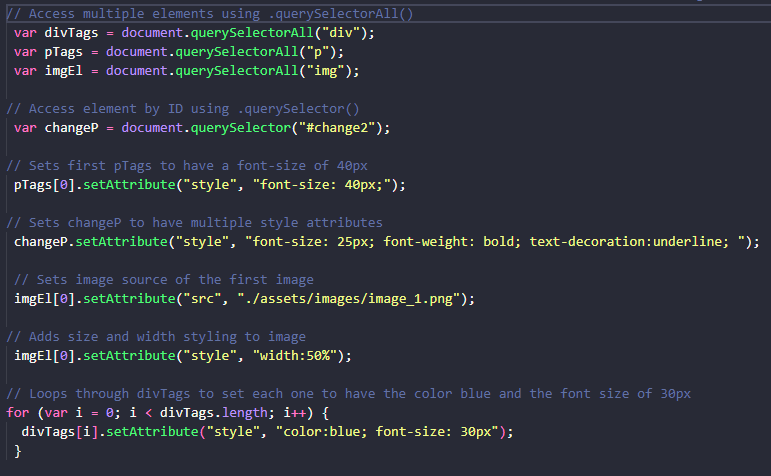
Task: Click the string "p" in querySelectorAll
Action: tap(318, 52)
